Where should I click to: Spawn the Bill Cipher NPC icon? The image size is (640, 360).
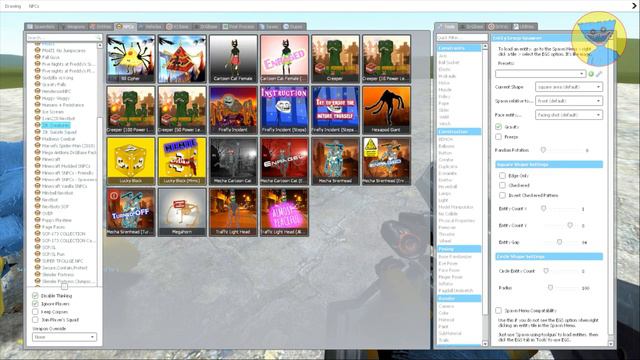pyautogui.click(x=131, y=59)
